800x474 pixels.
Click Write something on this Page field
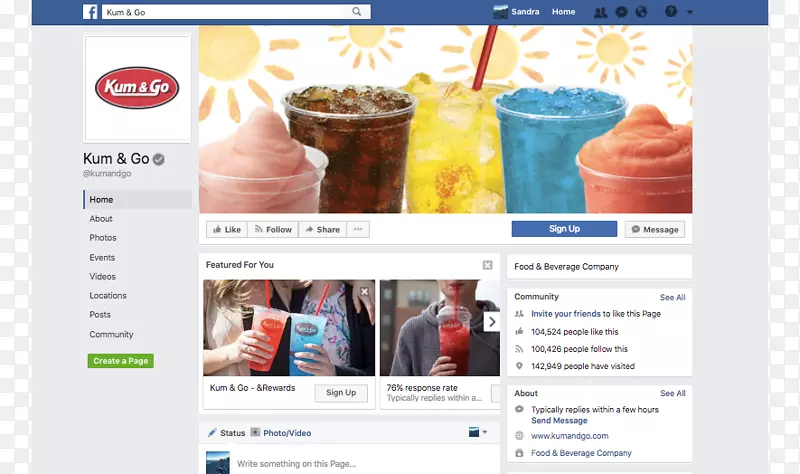coord(296,464)
